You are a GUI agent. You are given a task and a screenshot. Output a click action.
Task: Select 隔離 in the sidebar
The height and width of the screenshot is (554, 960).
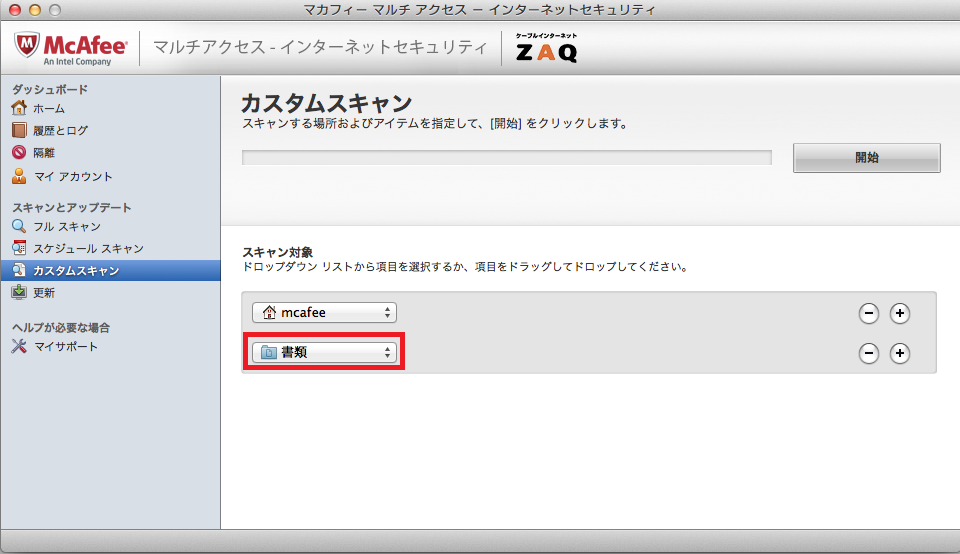[44, 152]
